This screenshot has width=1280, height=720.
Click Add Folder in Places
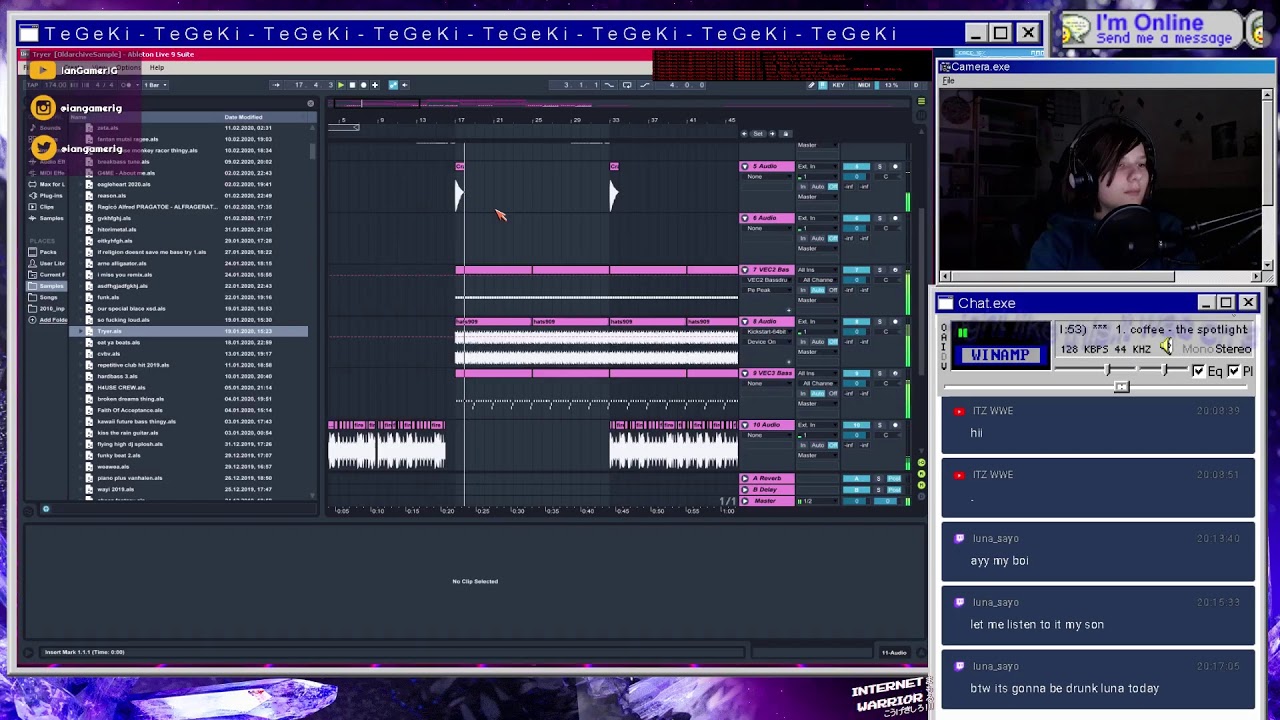pyautogui.click(x=48, y=320)
